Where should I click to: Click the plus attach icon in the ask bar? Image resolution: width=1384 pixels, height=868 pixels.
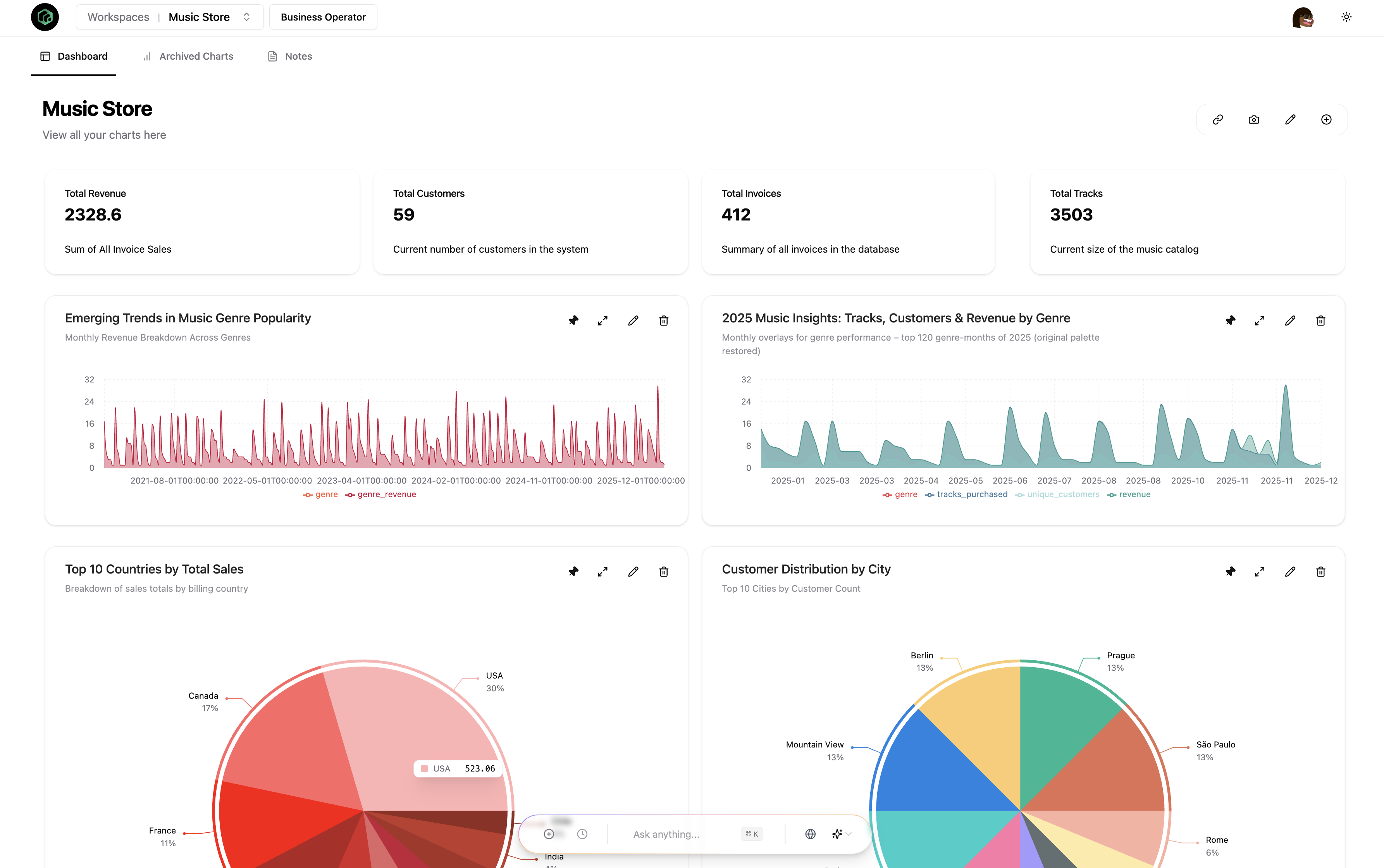549,834
